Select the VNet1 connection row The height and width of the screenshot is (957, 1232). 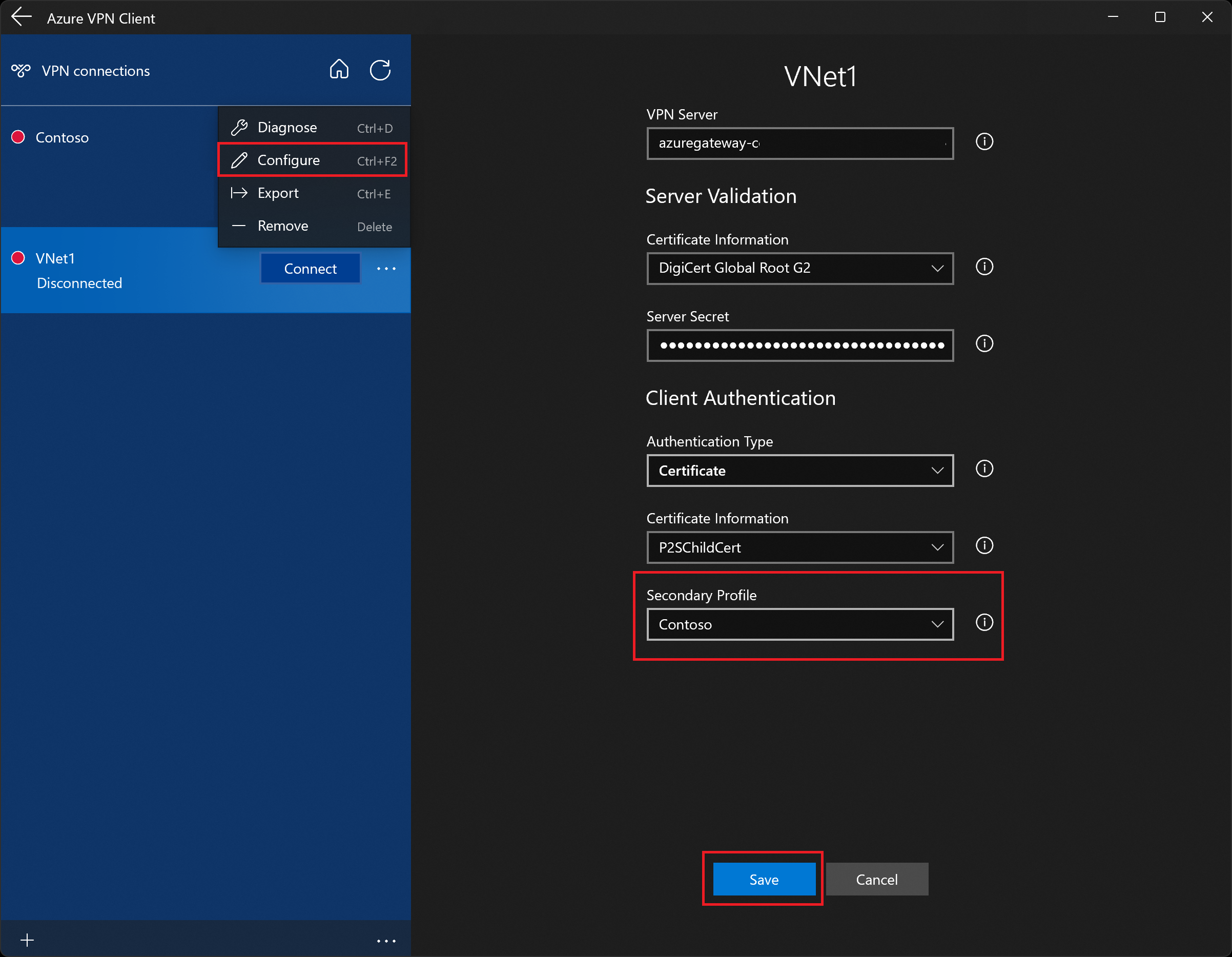[206, 270]
